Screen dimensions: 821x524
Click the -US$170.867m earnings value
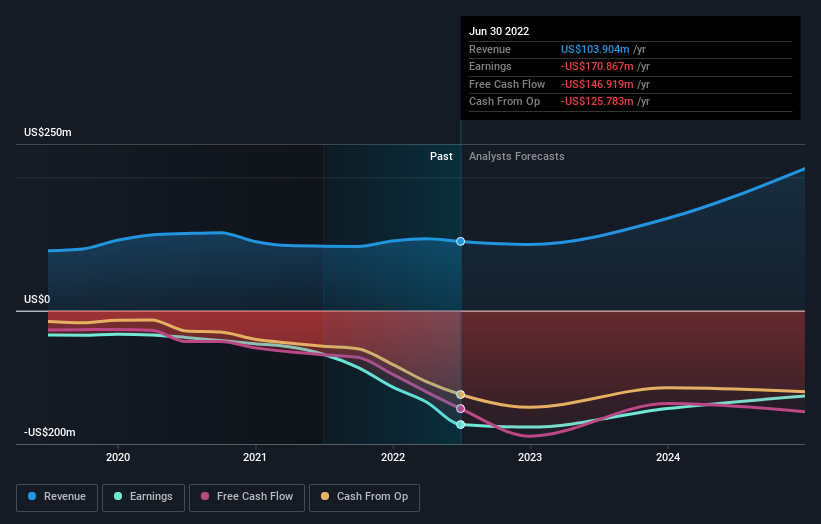tap(597, 66)
